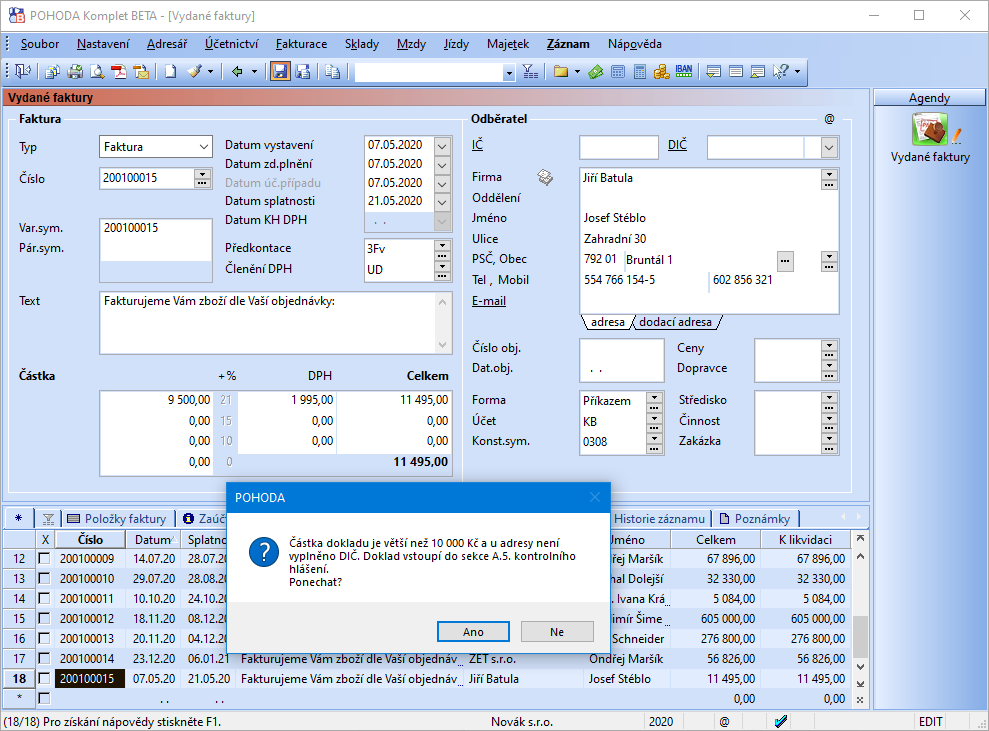Viewport: 989px width, 731px height.
Task: Tick the checkbox for invoice 200100011
Action: (44, 599)
